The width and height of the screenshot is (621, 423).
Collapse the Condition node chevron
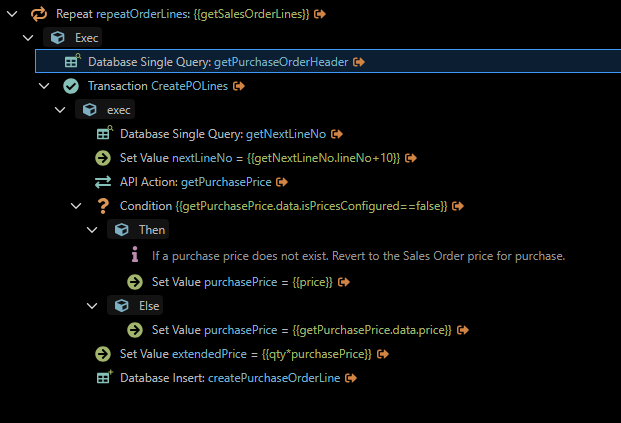[76, 206]
